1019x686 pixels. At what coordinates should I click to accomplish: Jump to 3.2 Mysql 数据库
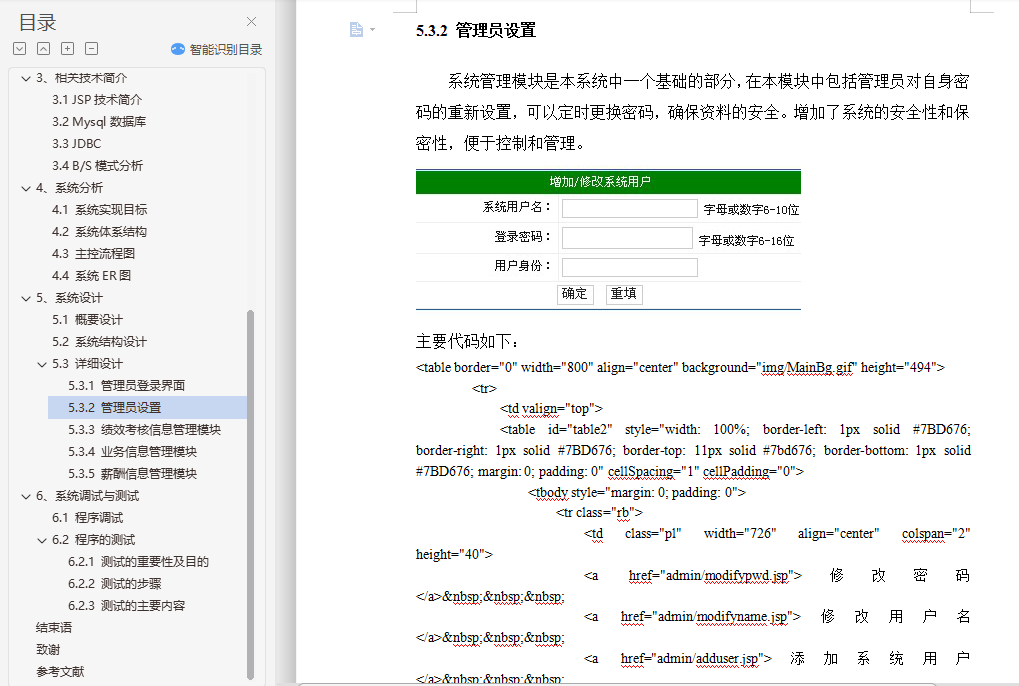point(99,122)
